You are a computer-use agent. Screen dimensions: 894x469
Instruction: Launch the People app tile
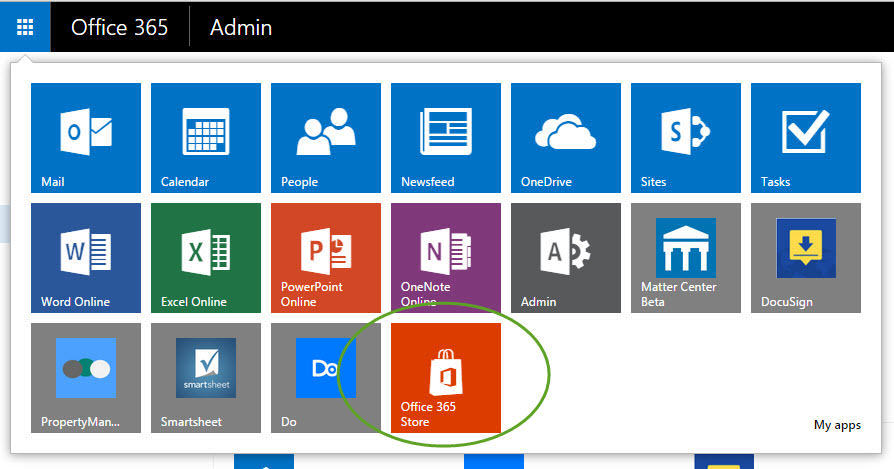(x=326, y=138)
